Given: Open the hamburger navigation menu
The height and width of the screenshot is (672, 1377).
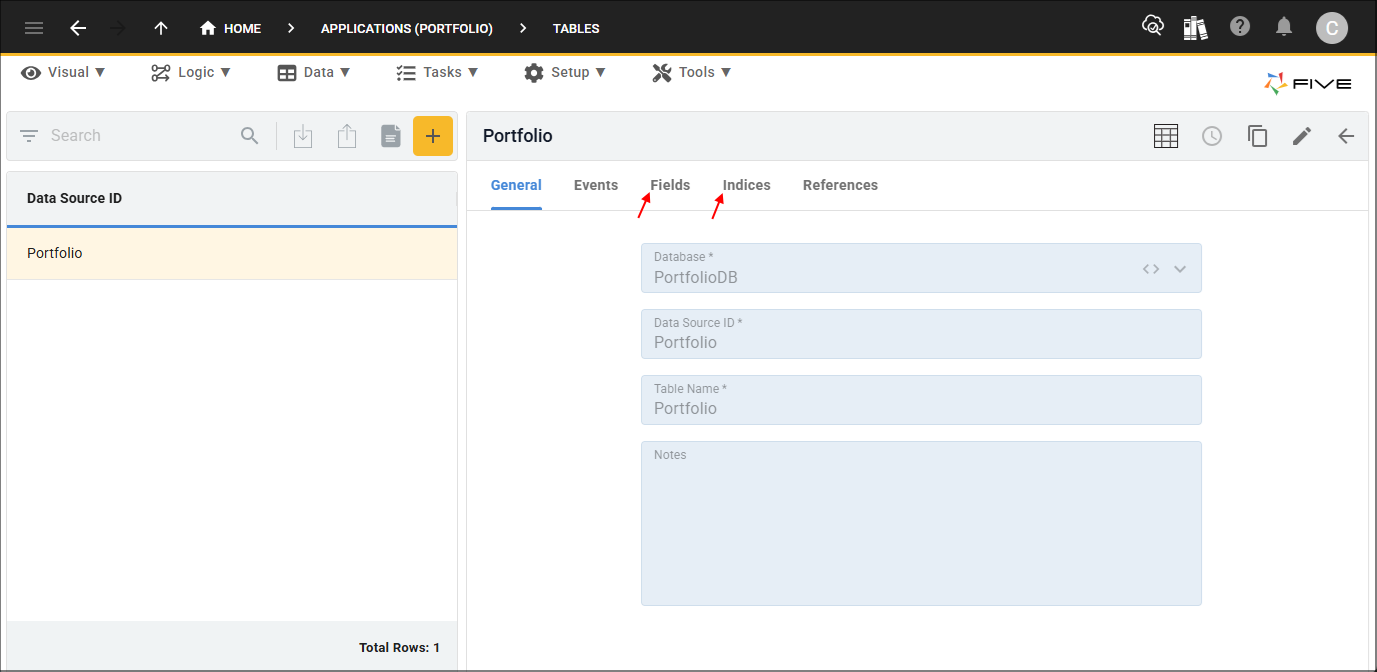Looking at the screenshot, I should tap(33, 27).
